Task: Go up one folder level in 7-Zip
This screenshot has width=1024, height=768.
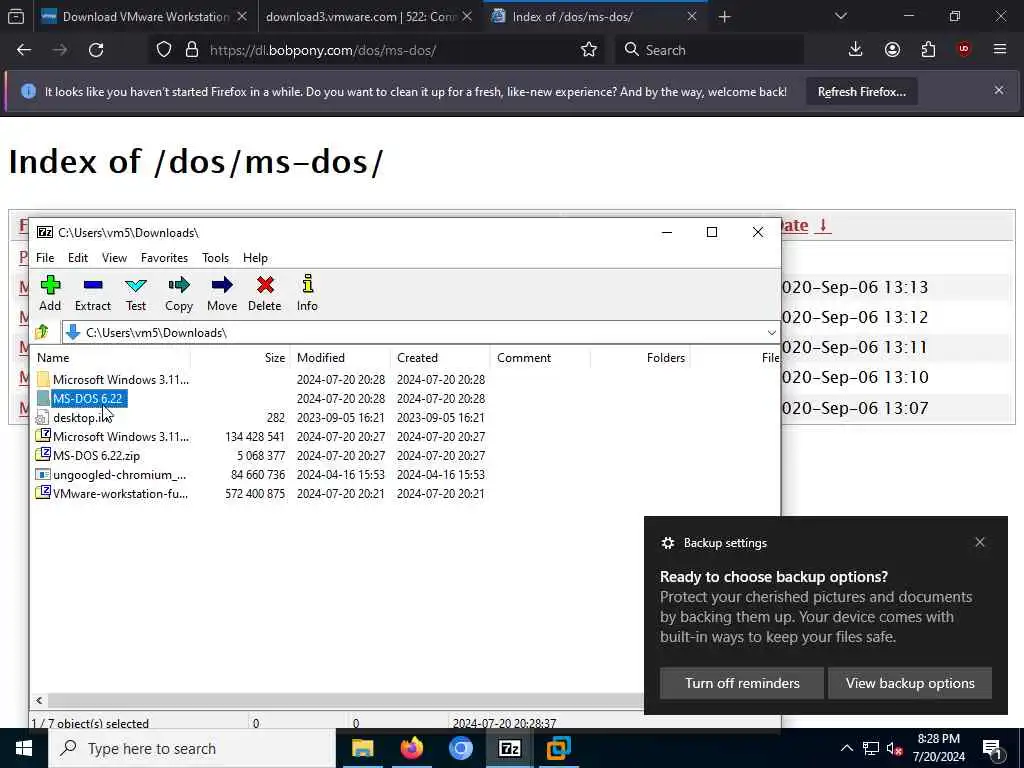Action: tap(42, 332)
